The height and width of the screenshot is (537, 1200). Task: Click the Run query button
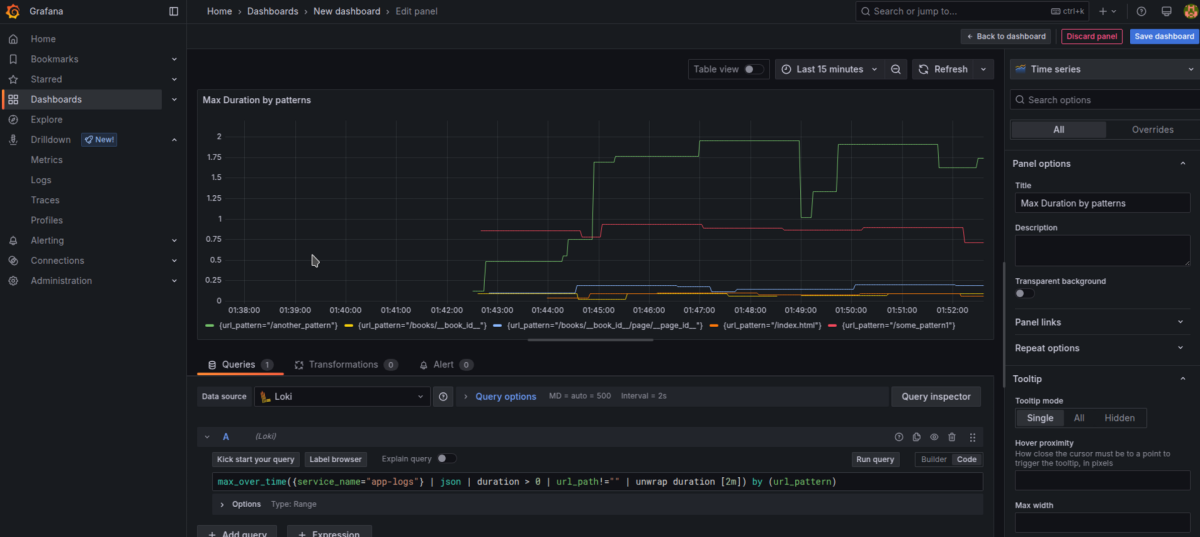[x=875, y=459]
